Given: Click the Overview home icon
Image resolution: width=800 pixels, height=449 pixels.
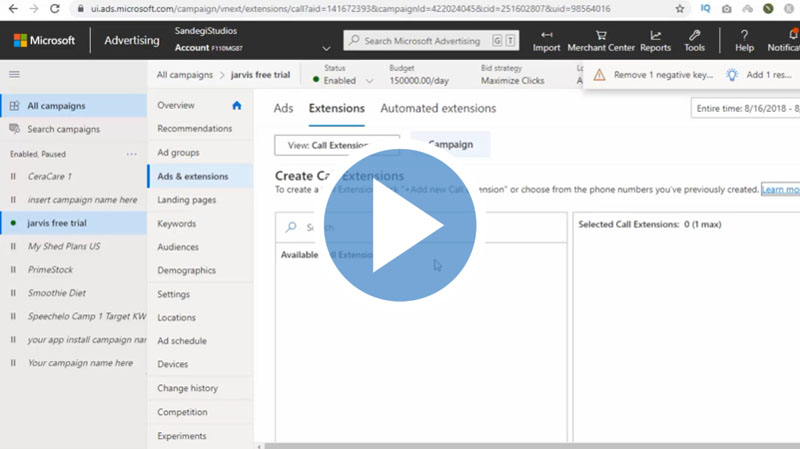Looking at the screenshot, I should pos(236,105).
